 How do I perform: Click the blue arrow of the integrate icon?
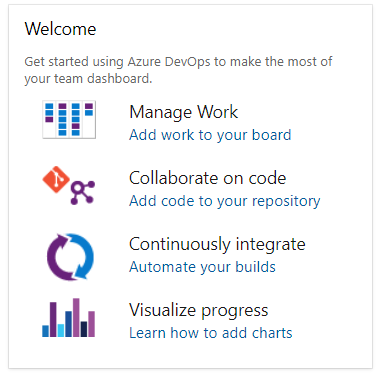point(82,256)
